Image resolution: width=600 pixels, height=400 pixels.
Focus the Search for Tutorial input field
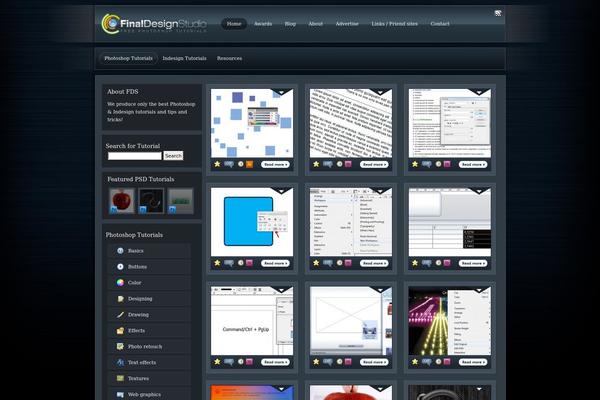tap(135, 156)
